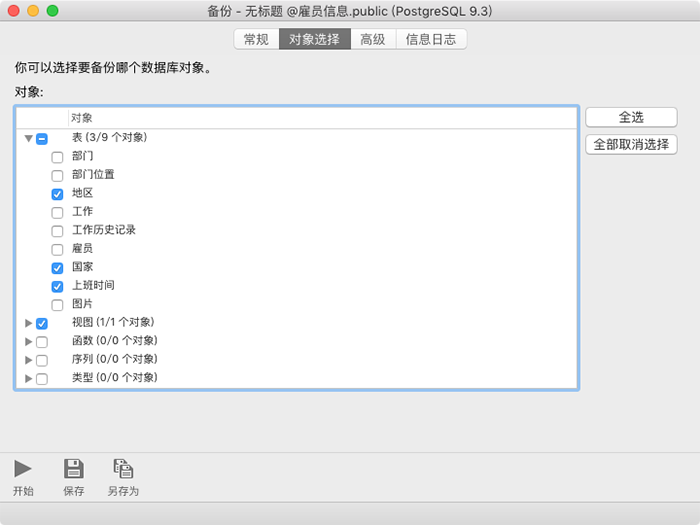Click the 全选 button

(x=631, y=117)
